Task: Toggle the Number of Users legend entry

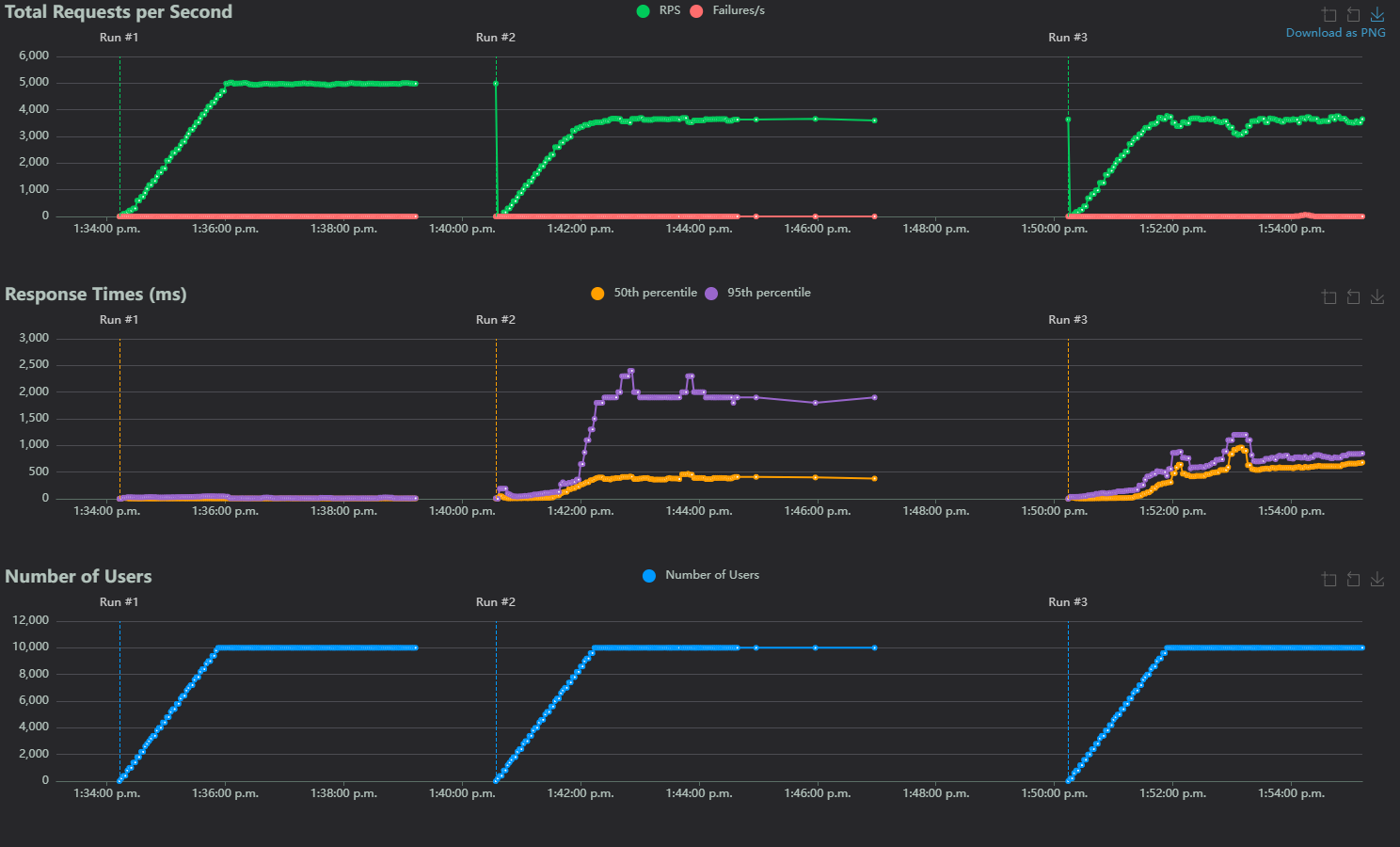Action: pos(701,575)
